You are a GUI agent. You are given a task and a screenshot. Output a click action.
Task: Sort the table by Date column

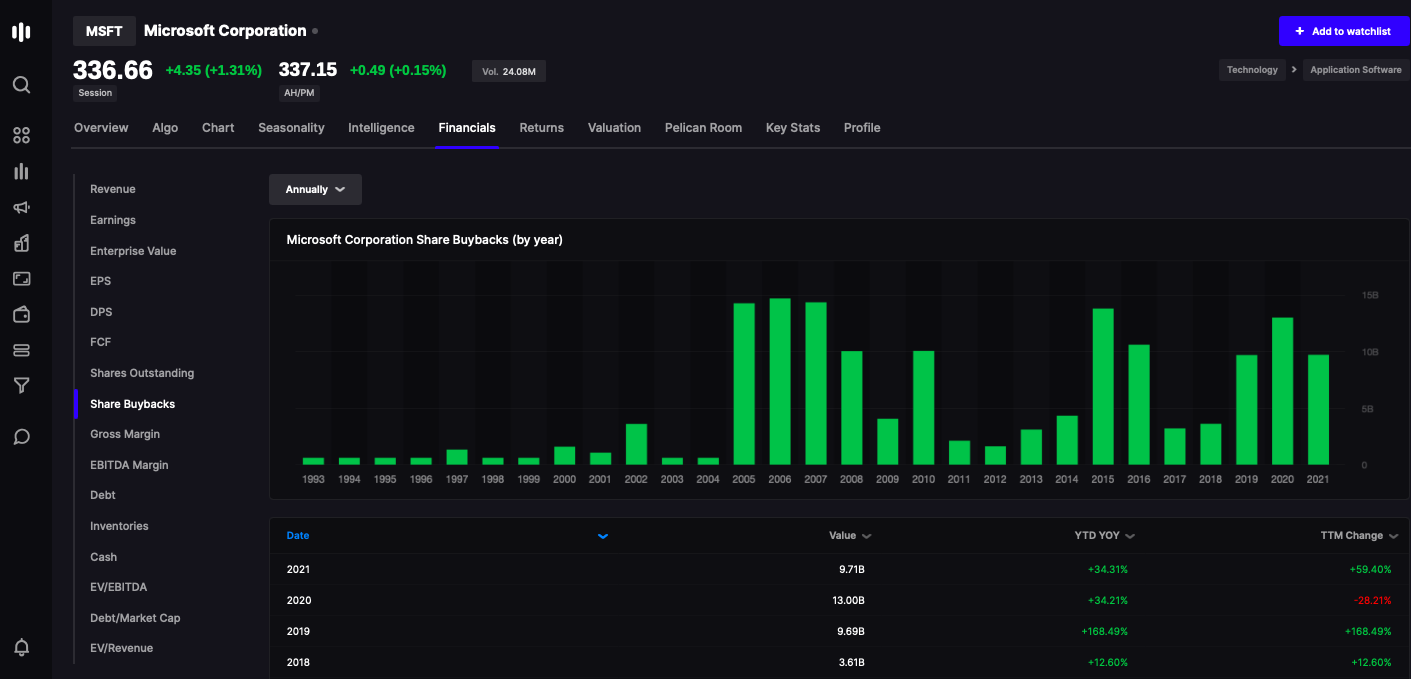coord(298,536)
